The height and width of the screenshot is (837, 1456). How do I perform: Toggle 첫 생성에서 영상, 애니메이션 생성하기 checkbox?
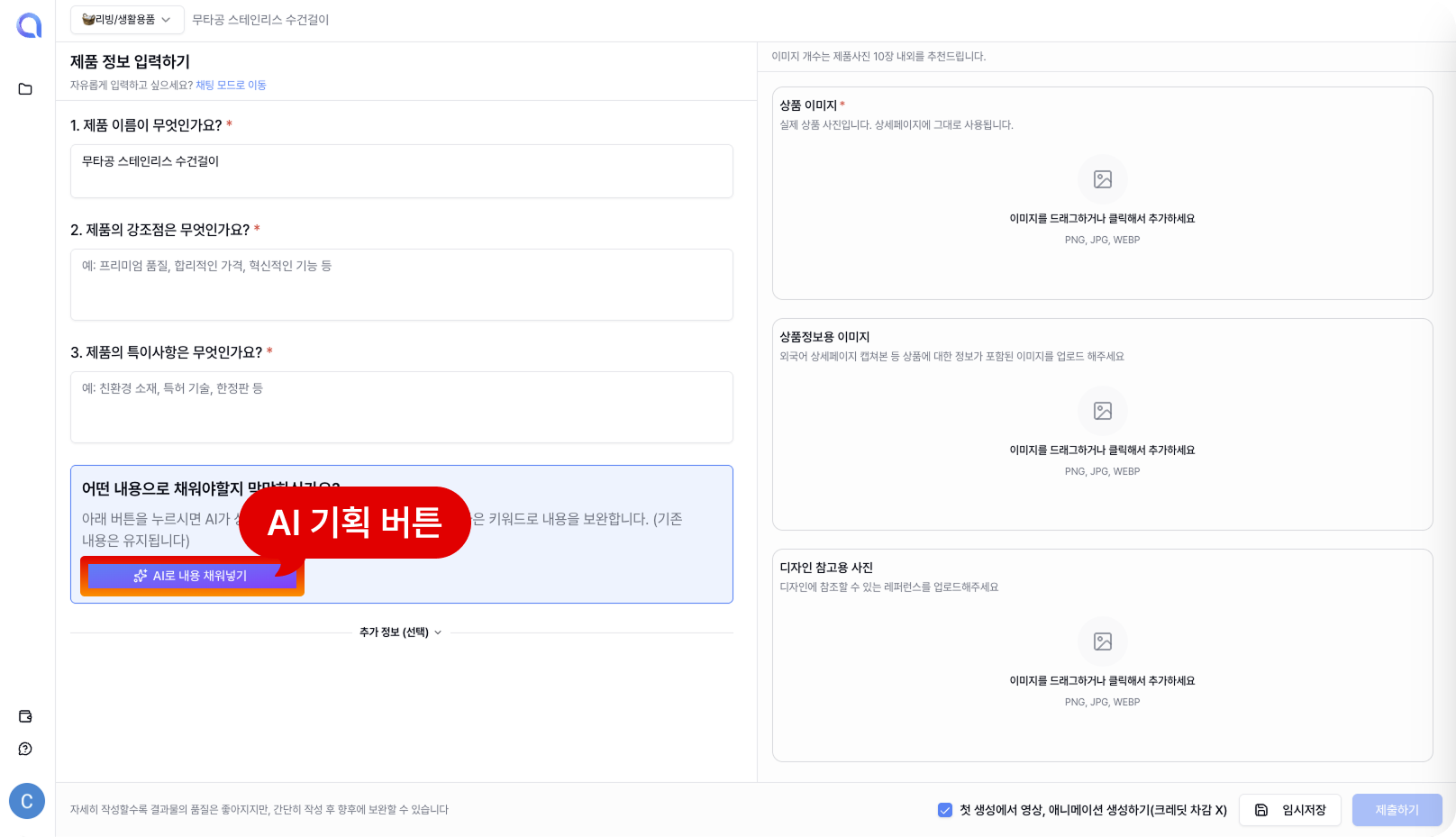[x=945, y=810]
